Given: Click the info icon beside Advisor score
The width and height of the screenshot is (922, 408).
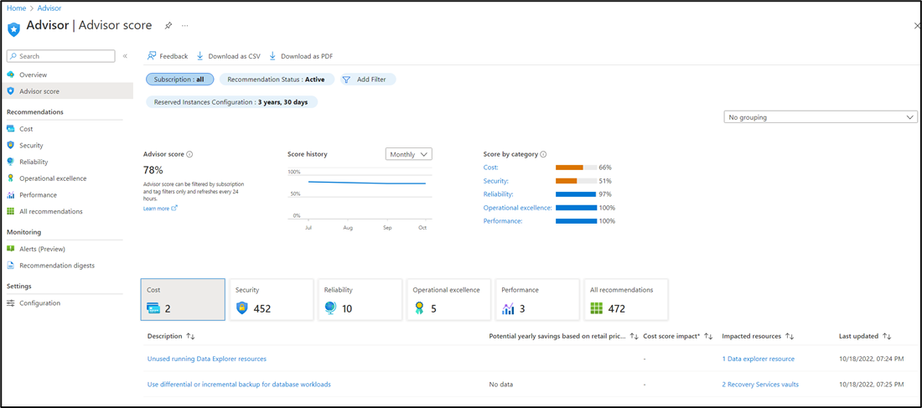Looking at the screenshot, I should pyautogui.click(x=189, y=154).
